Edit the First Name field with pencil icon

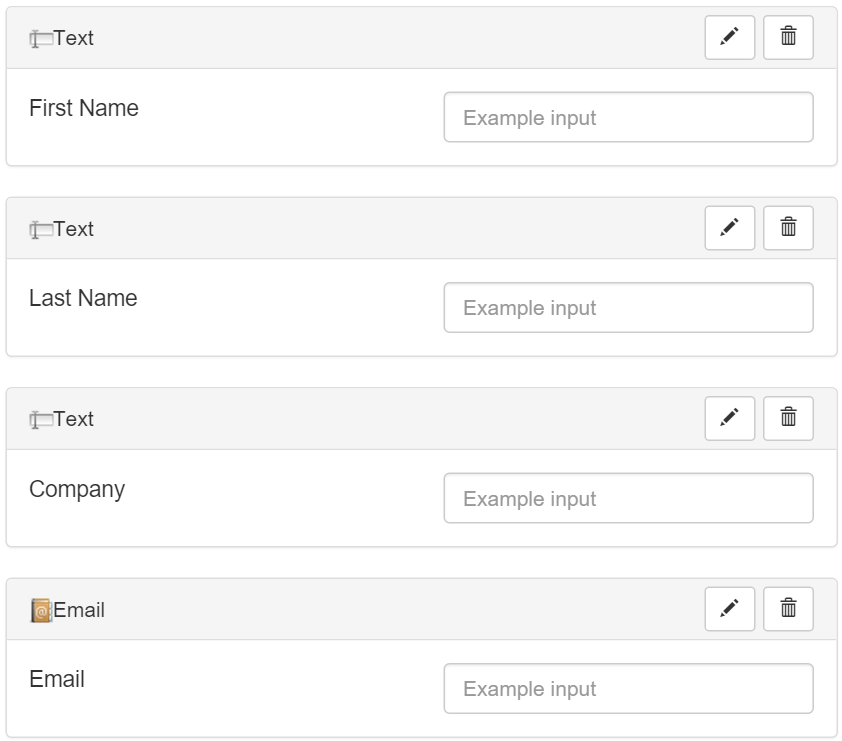tap(729, 38)
